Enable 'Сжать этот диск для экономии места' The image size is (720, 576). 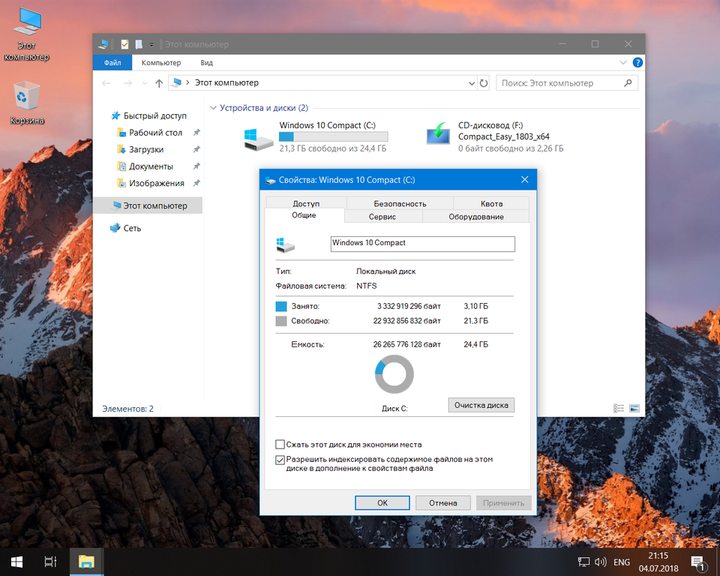tap(280, 444)
